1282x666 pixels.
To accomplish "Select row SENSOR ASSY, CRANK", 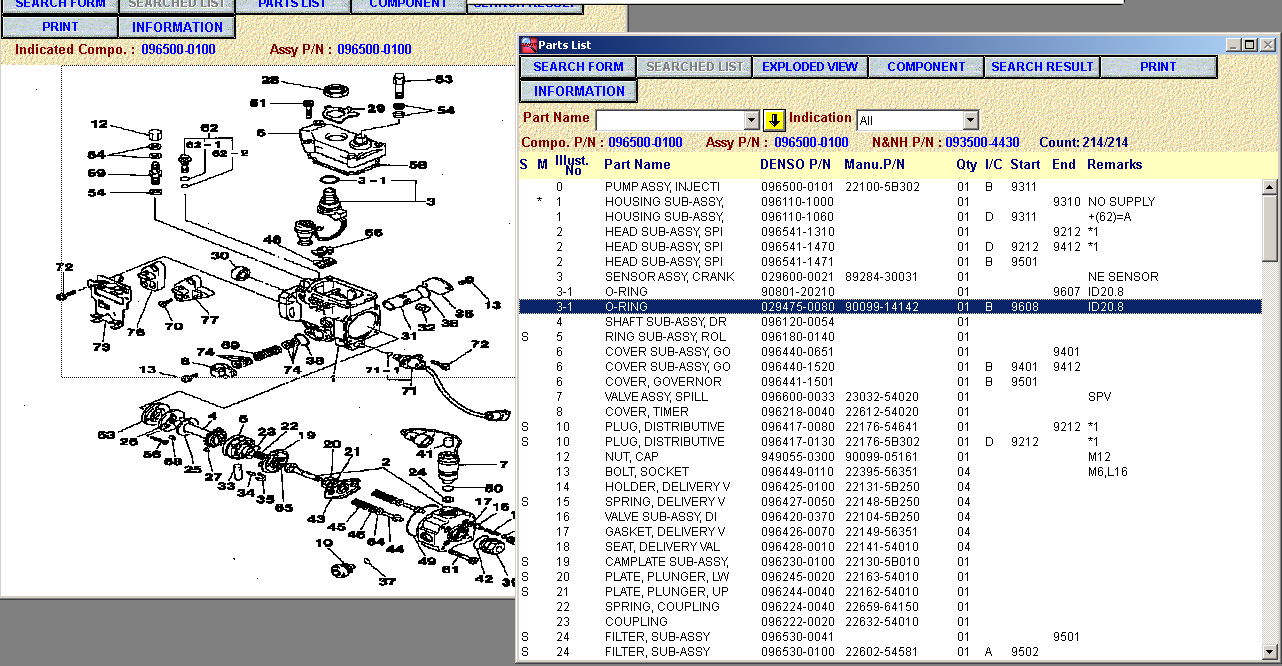I will pyautogui.click(x=890, y=277).
